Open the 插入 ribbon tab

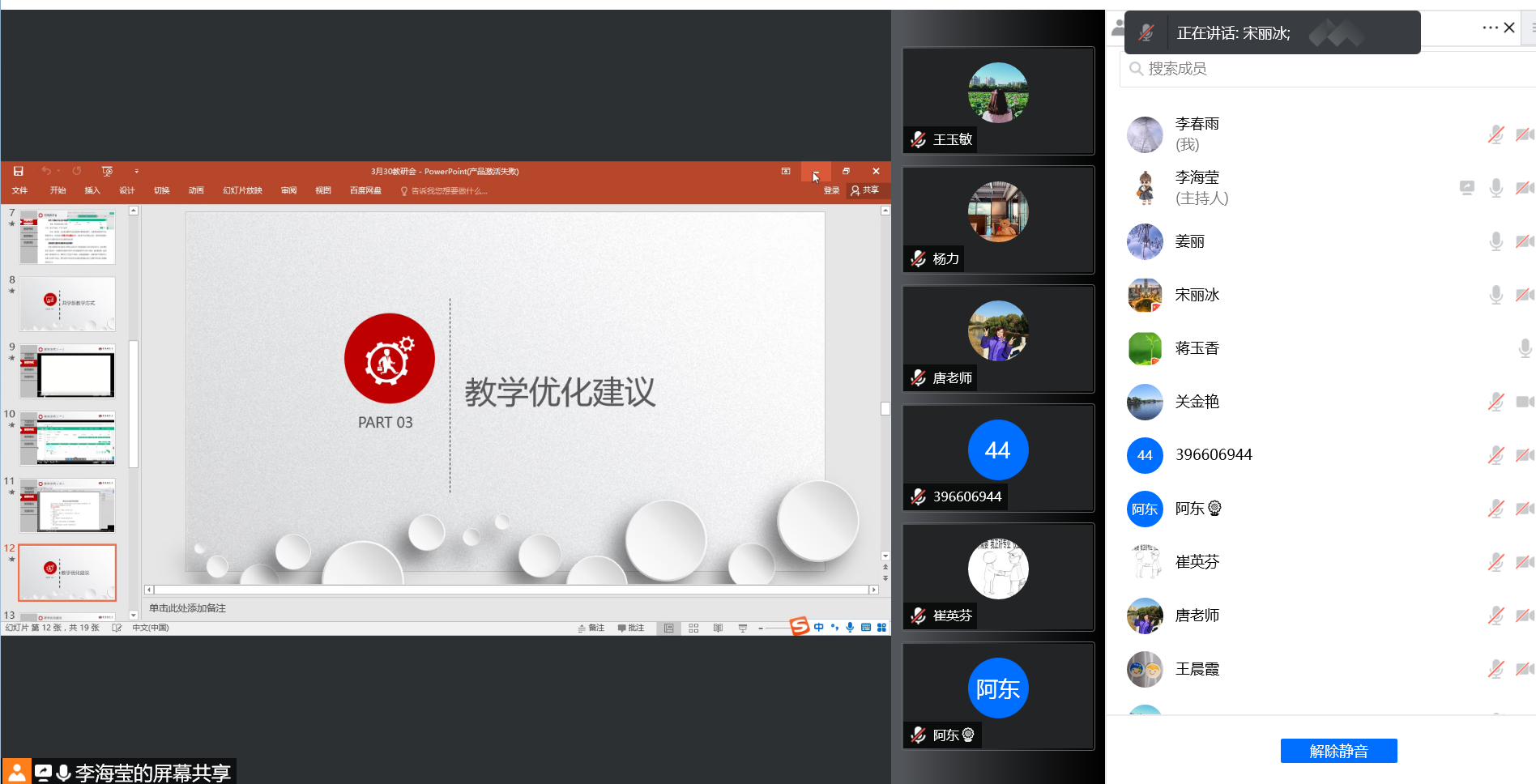coord(92,190)
